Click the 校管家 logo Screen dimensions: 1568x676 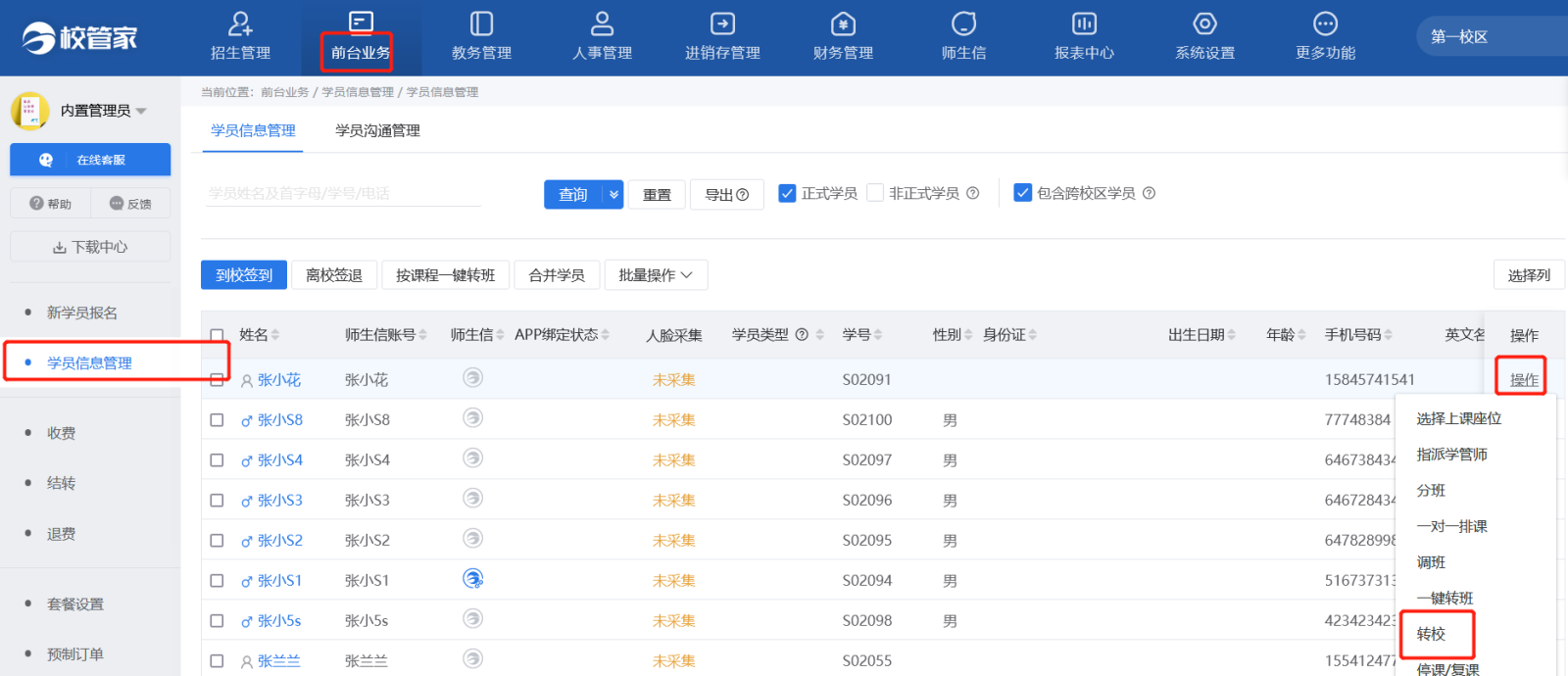(x=80, y=38)
